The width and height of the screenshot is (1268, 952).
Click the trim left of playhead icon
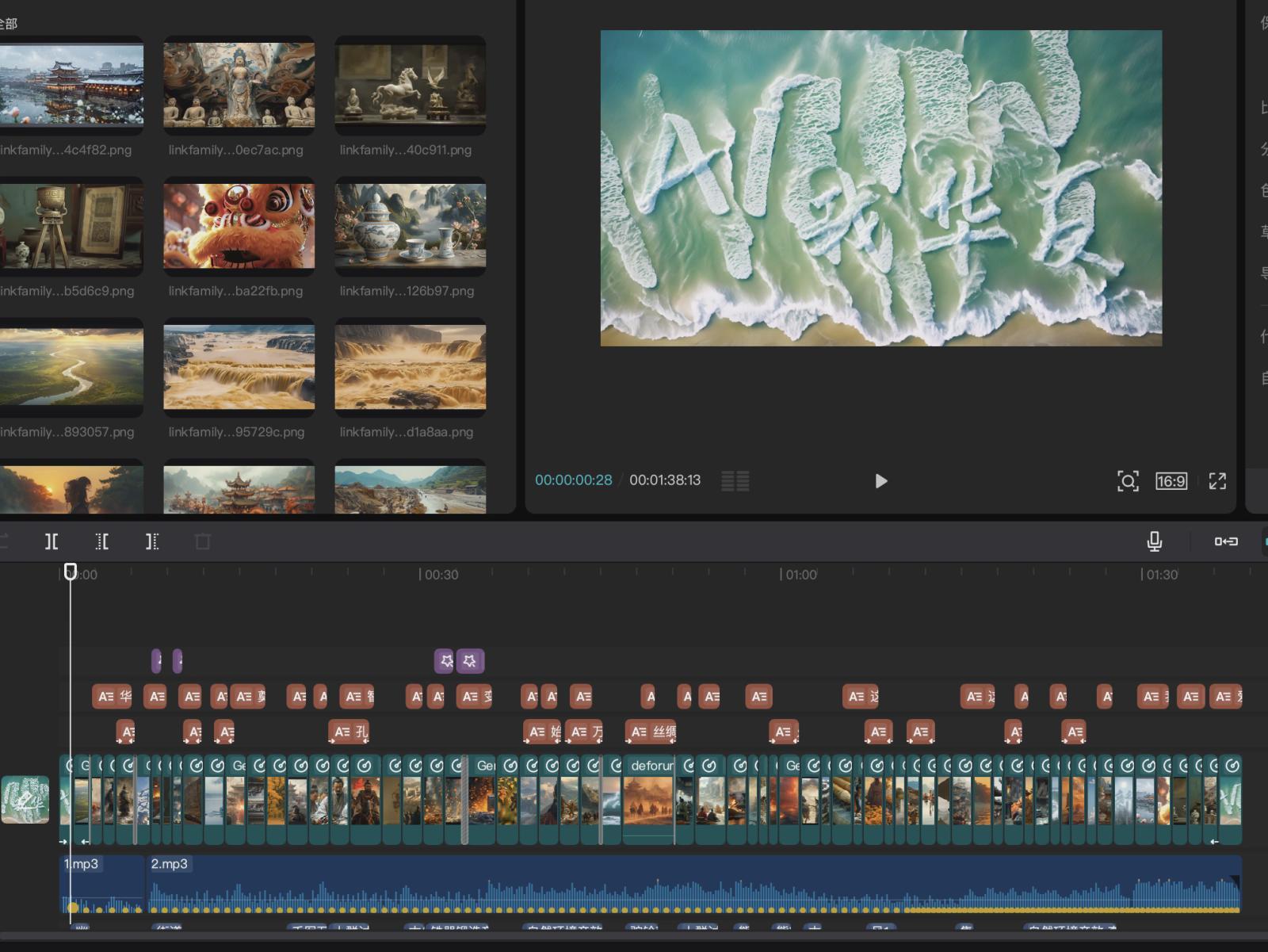pos(102,541)
